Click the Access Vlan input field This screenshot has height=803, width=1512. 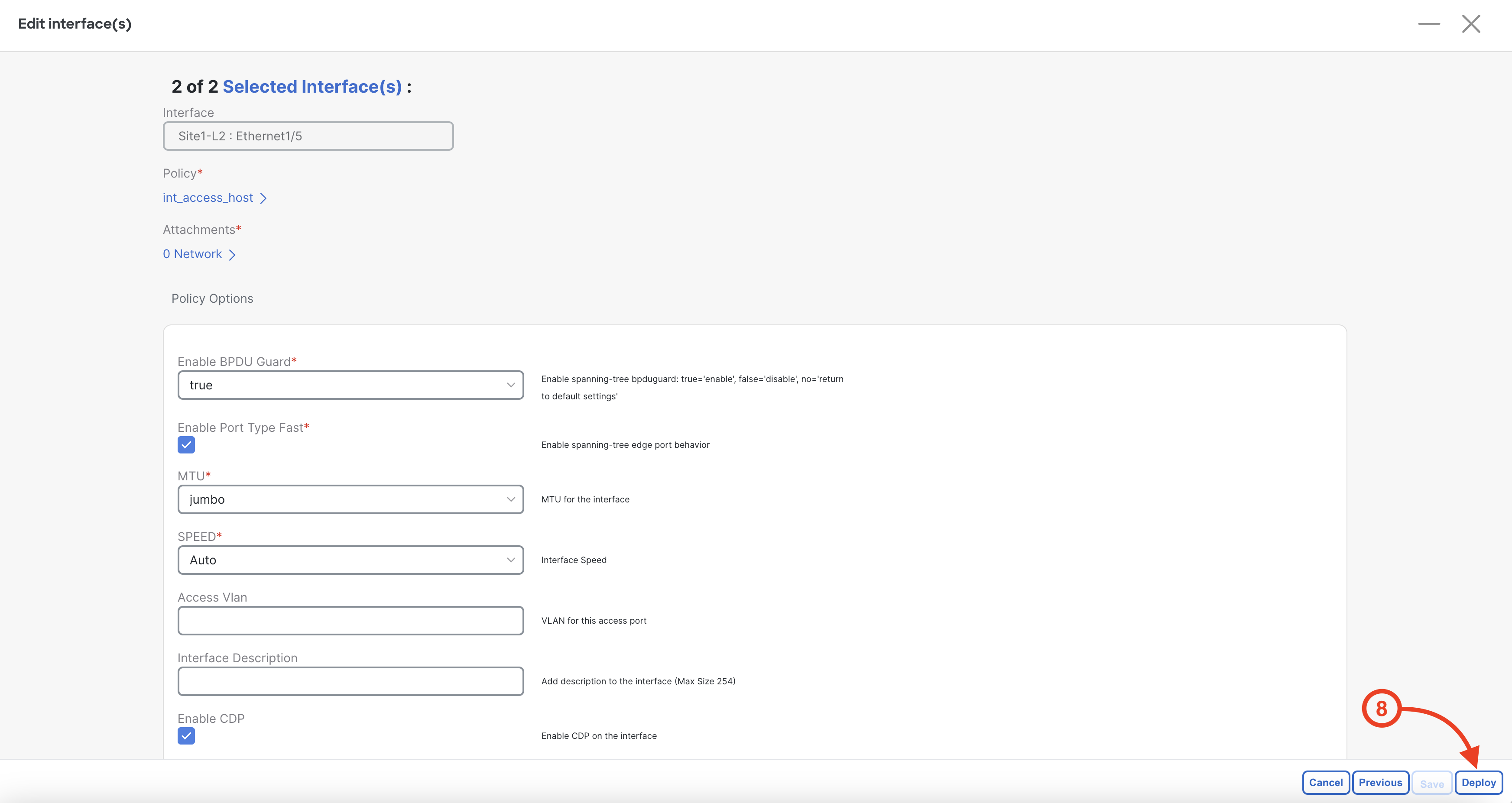tap(350, 621)
